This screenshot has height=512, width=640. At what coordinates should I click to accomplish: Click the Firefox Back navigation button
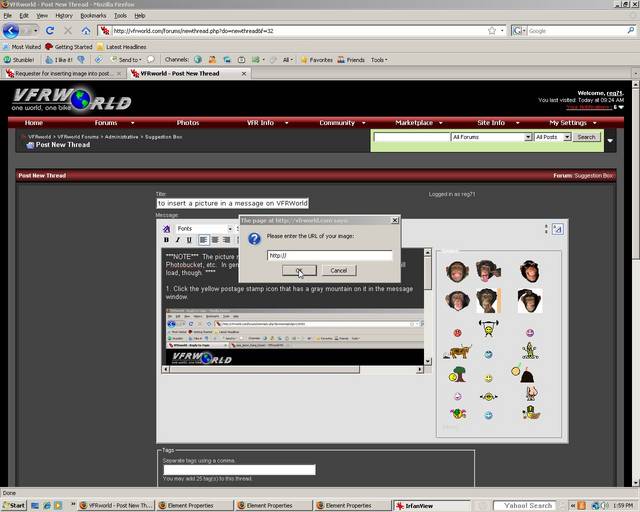[x=11, y=31]
